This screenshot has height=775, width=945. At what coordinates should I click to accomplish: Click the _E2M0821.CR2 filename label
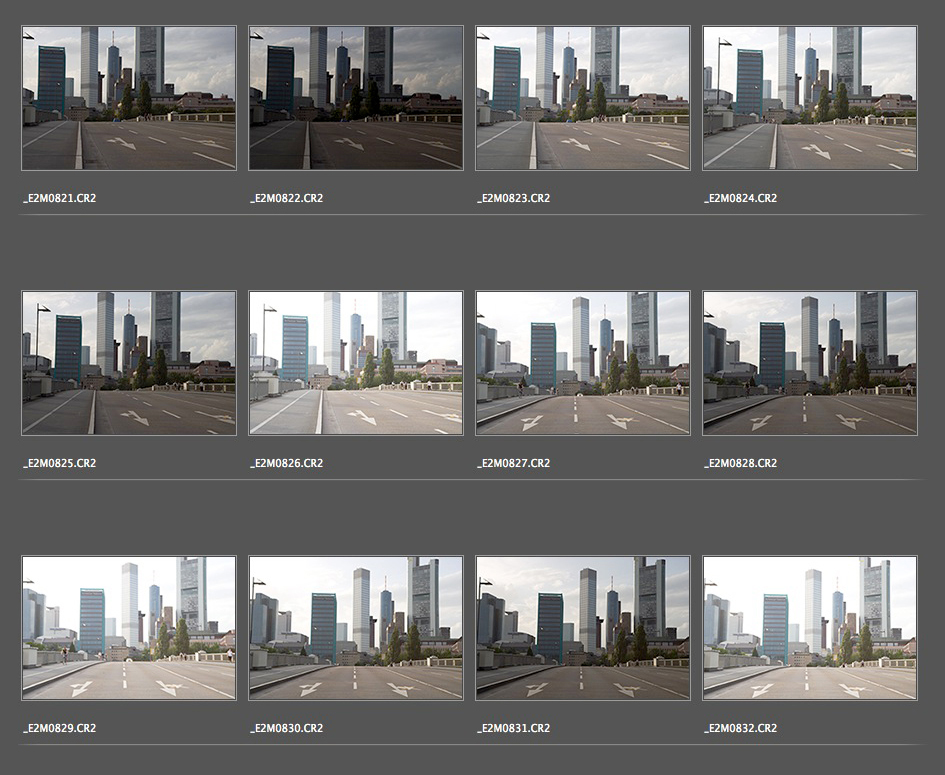tap(59, 198)
